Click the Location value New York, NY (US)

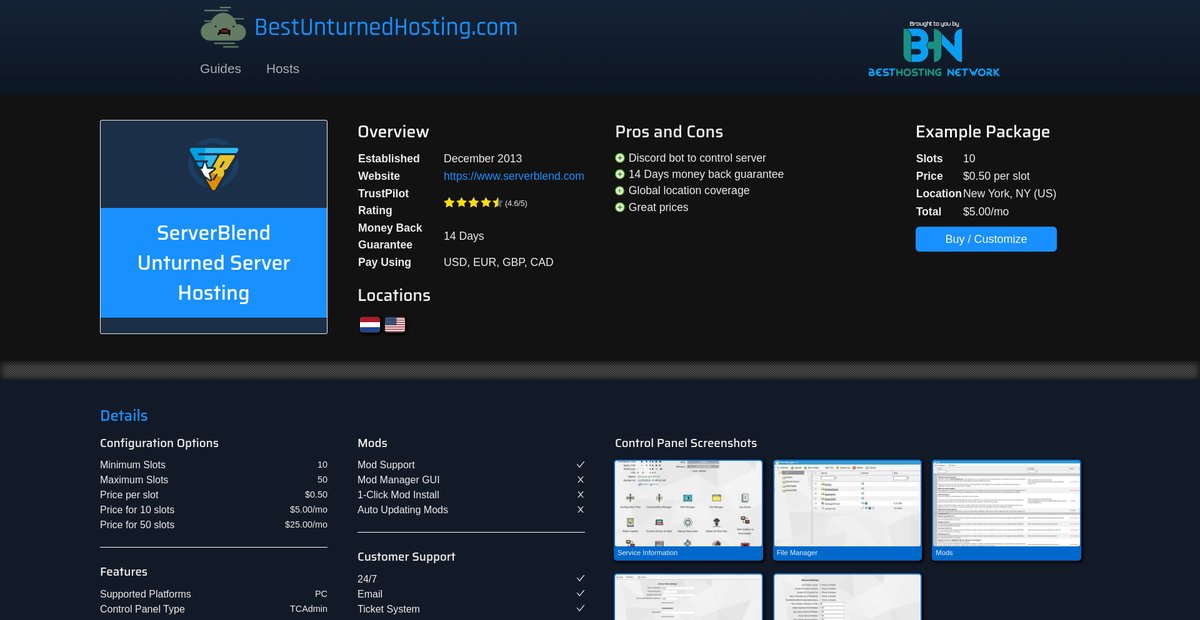1009,194
